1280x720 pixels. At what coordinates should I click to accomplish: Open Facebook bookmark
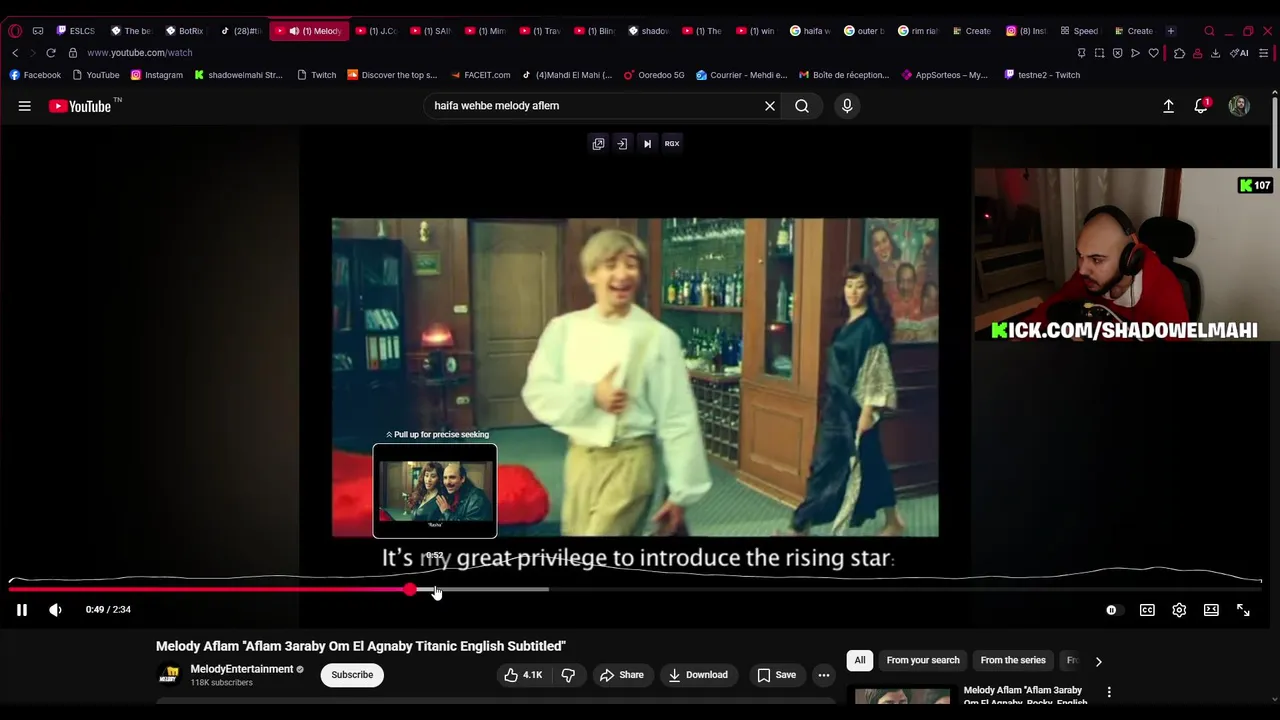(x=35, y=75)
